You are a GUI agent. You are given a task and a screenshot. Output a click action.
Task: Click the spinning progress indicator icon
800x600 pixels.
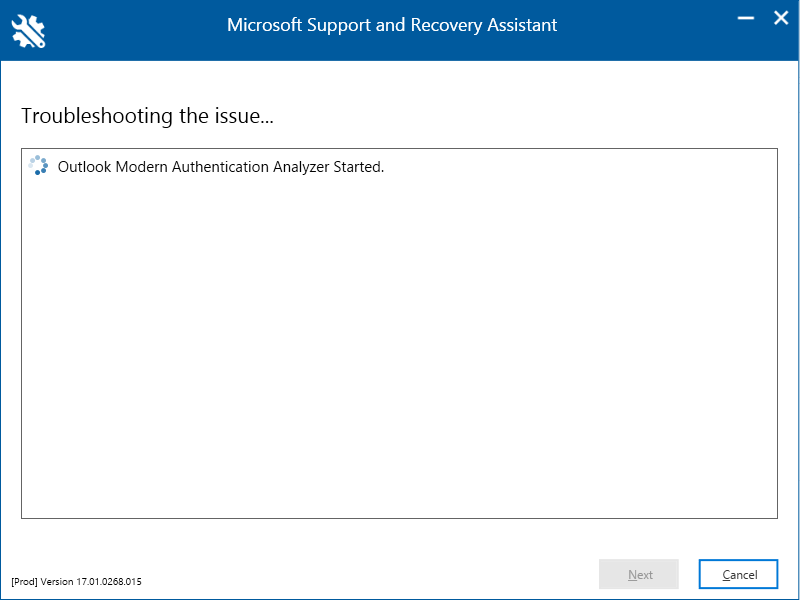[38, 165]
